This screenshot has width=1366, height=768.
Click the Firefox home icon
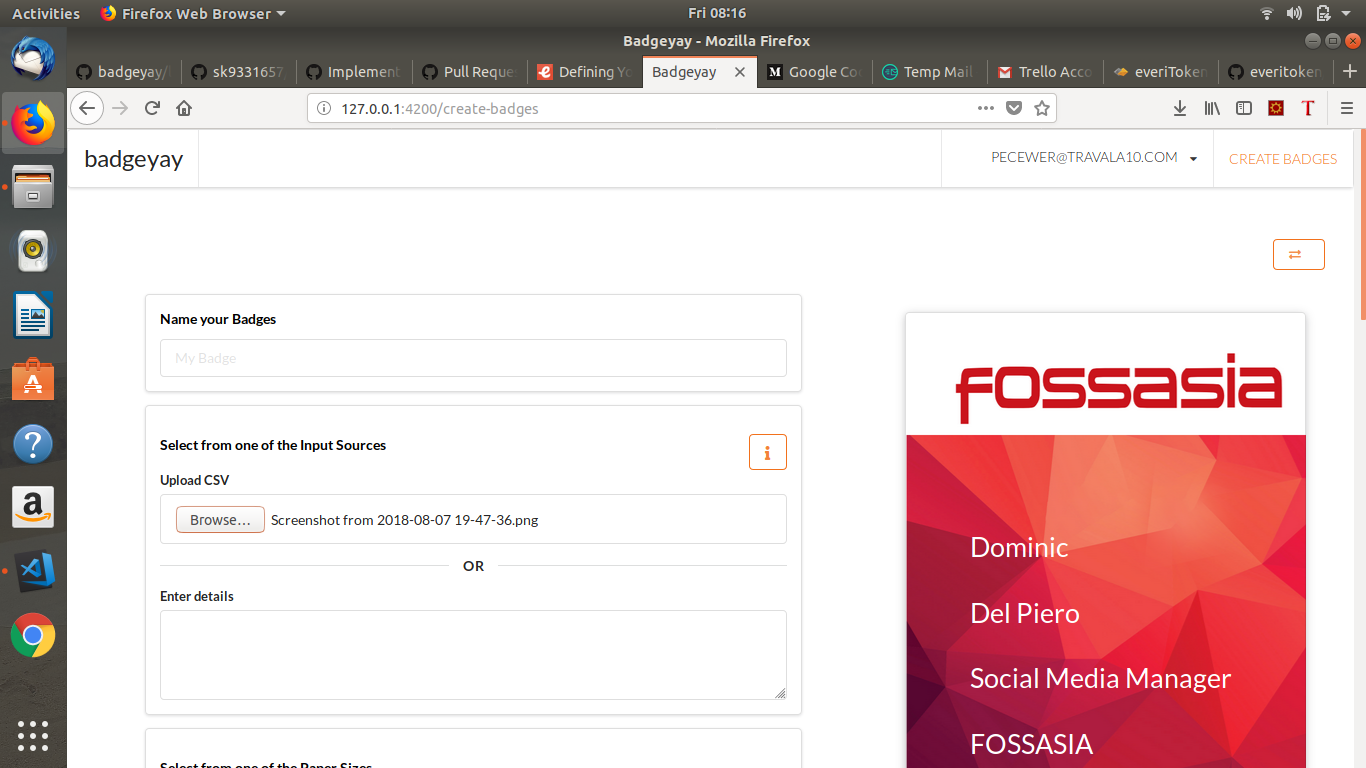pyautogui.click(x=184, y=108)
